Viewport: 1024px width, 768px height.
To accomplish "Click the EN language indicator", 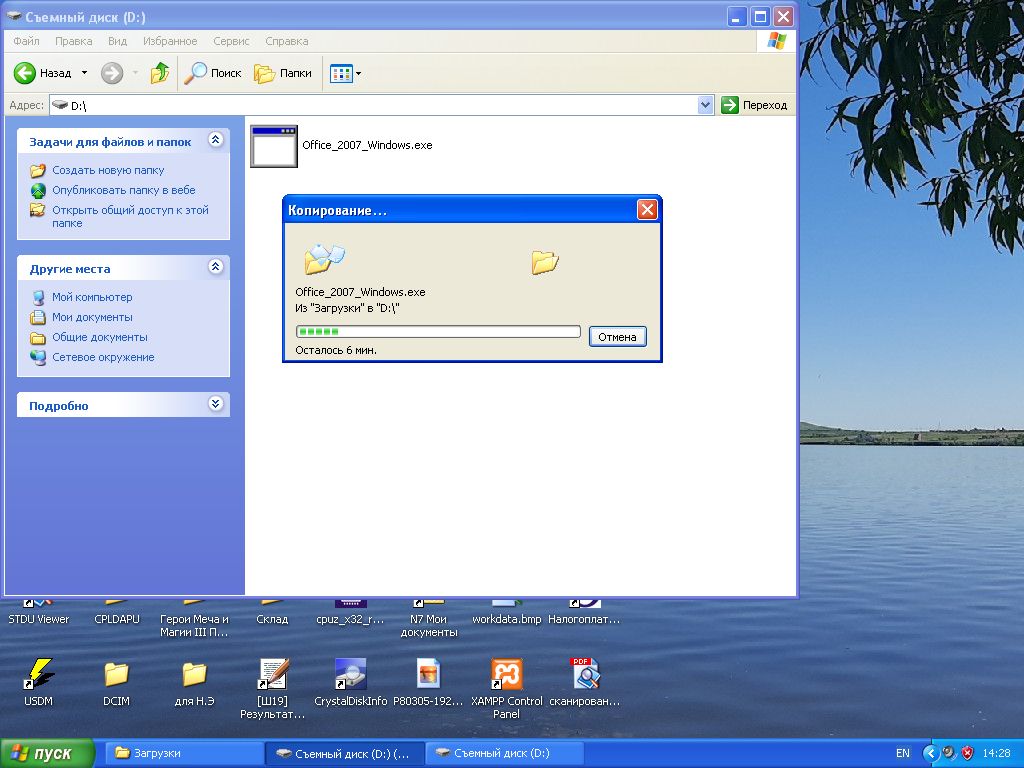I will pyautogui.click(x=903, y=753).
